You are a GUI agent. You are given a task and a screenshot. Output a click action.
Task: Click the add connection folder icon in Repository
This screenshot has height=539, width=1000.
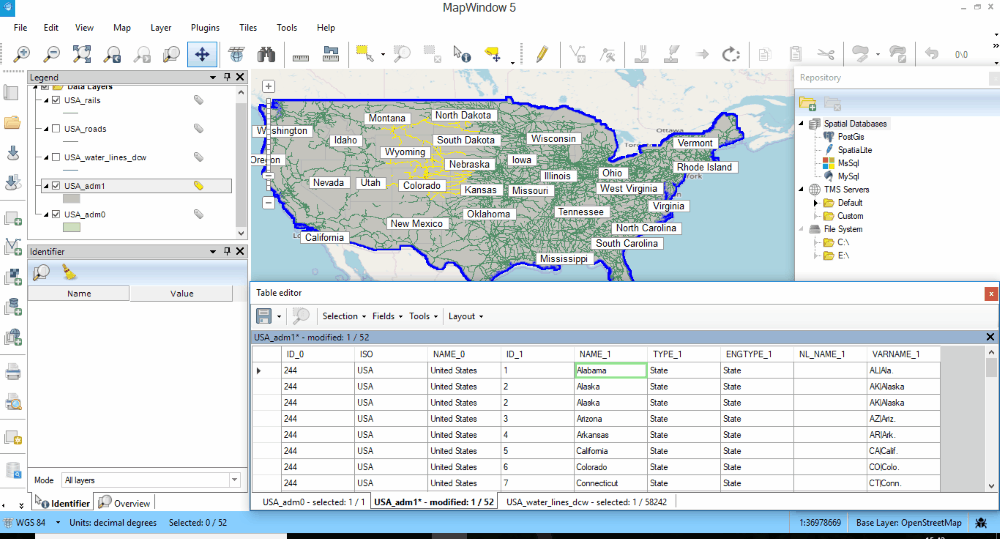[x=807, y=103]
